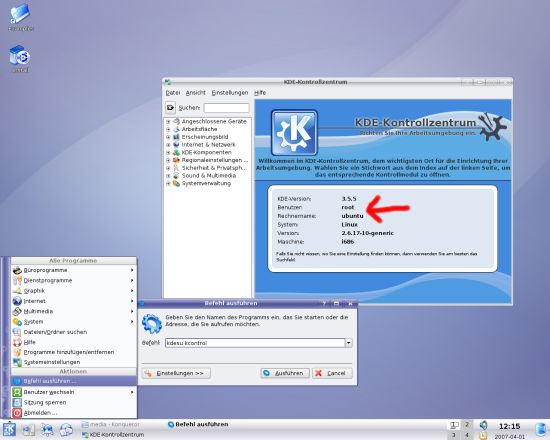Image resolution: width=550 pixels, height=440 pixels.
Task: Click the large KDE logo in Kontrollzentrum
Action: 294,133
